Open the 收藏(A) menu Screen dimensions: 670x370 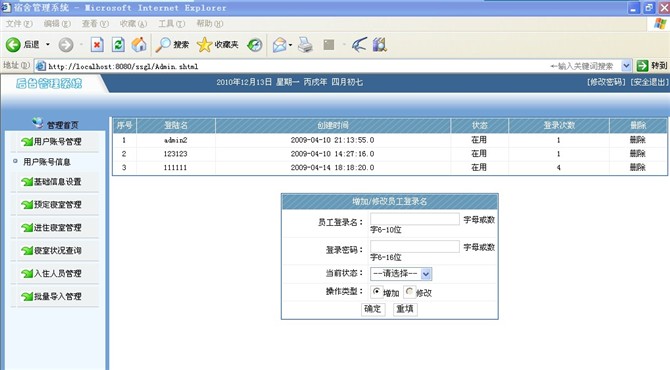coord(133,24)
